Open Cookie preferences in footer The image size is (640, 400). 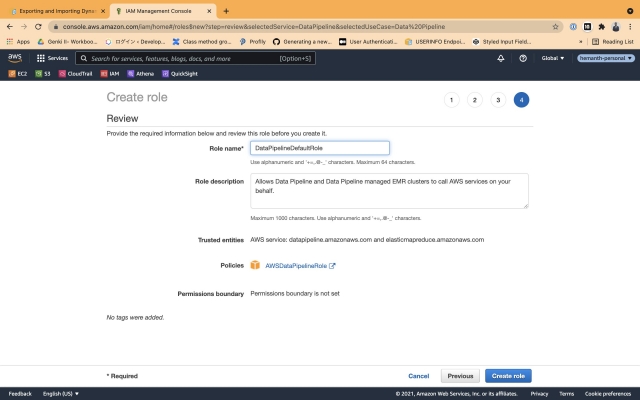tap(608, 394)
